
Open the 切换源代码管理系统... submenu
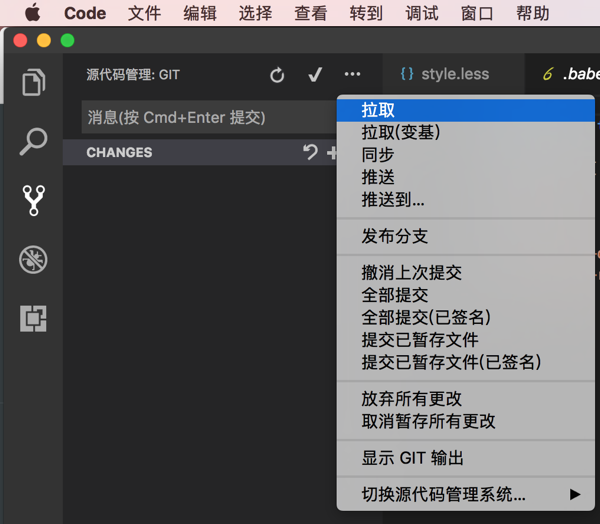[x=466, y=495]
